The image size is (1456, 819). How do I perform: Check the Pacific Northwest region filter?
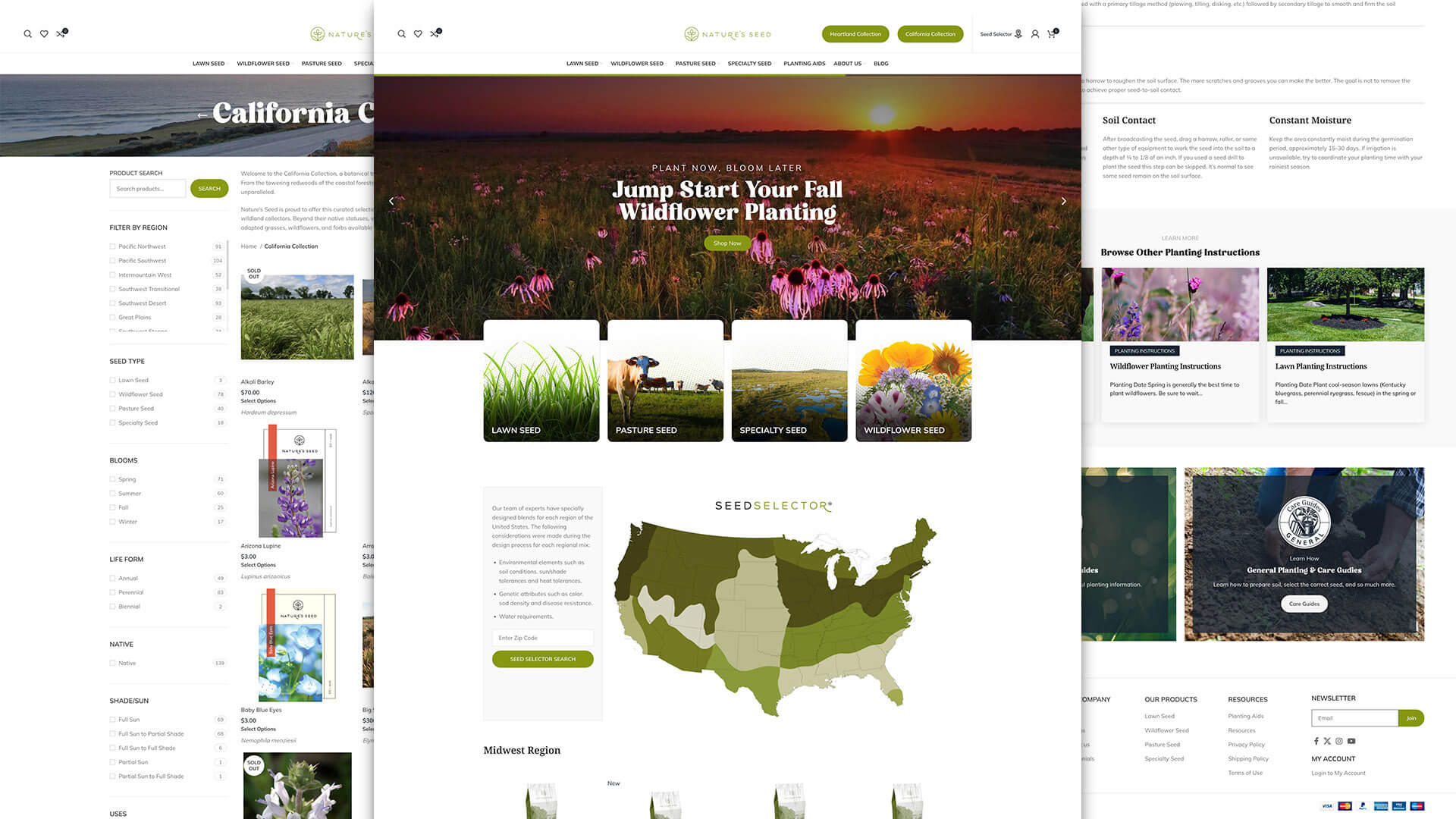coord(113,246)
